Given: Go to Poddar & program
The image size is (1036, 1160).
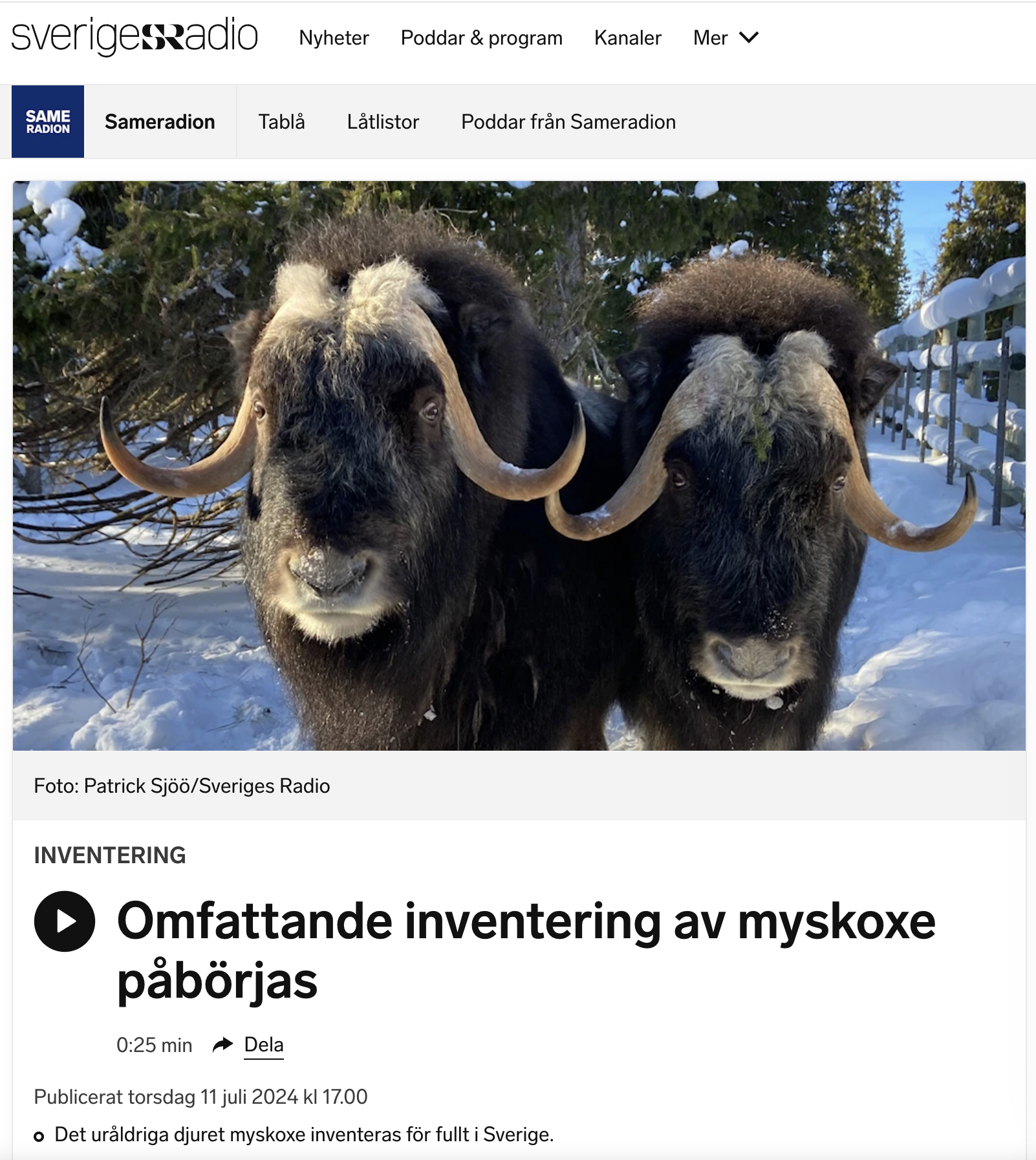Looking at the screenshot, I should click(482, 38).
